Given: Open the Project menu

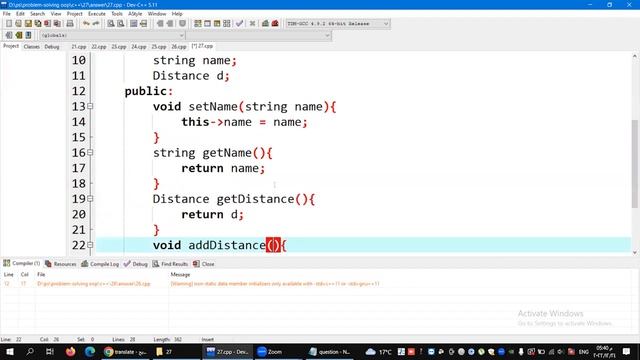Looking at the screenshot, I should [x=75, y=14].
